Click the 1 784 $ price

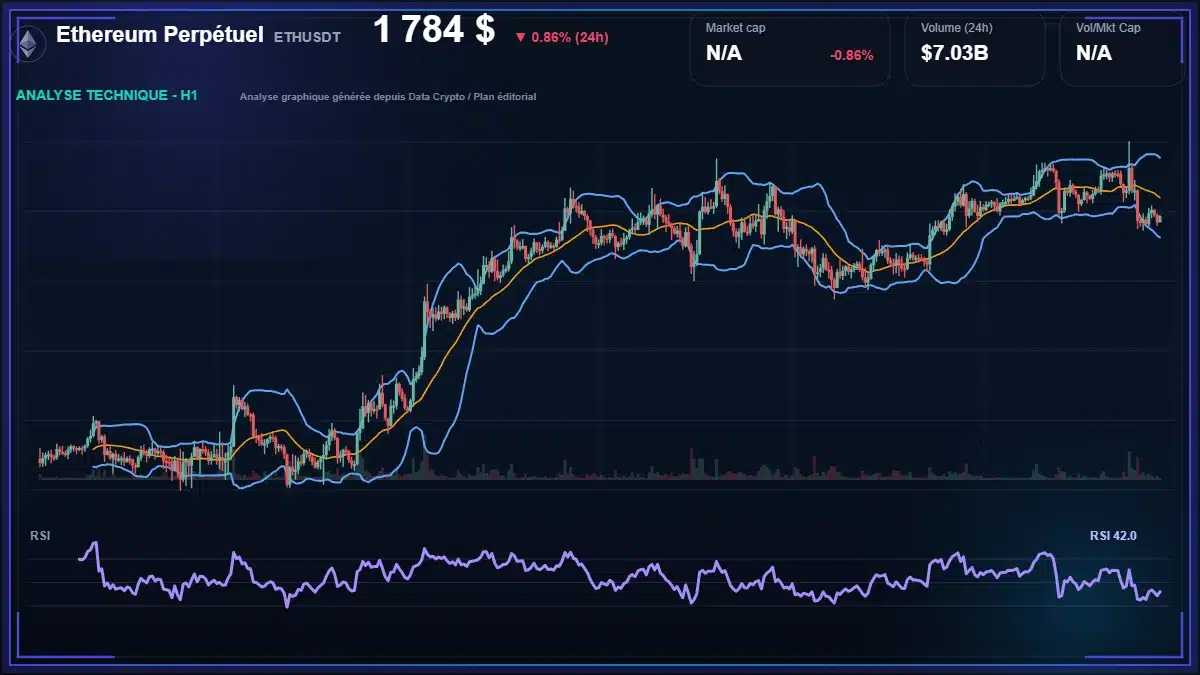tap(434, 30)
